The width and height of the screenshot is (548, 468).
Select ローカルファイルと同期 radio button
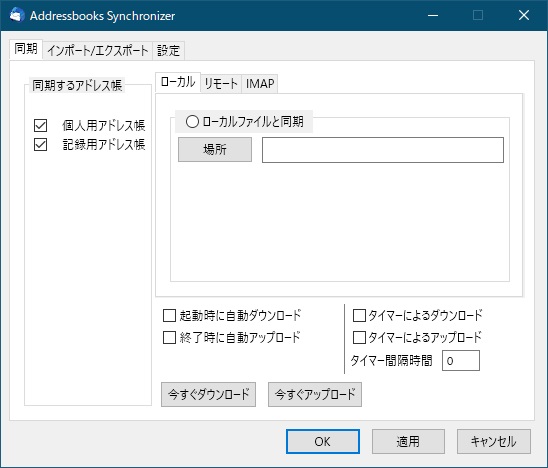pos(192,122)
